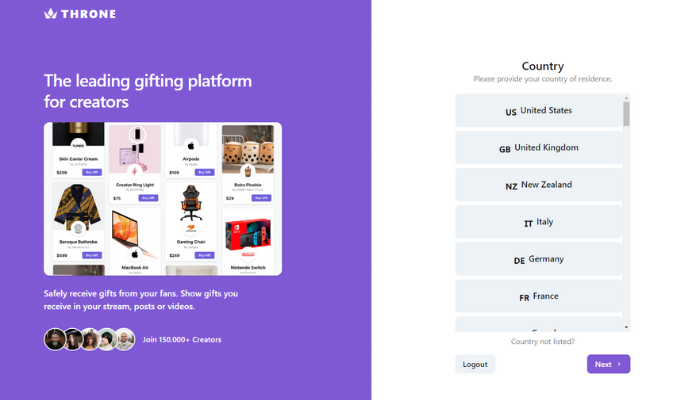The width and height of the screenshot is (700, 400).
Task: Select New Zealand option
Action: 538,185
